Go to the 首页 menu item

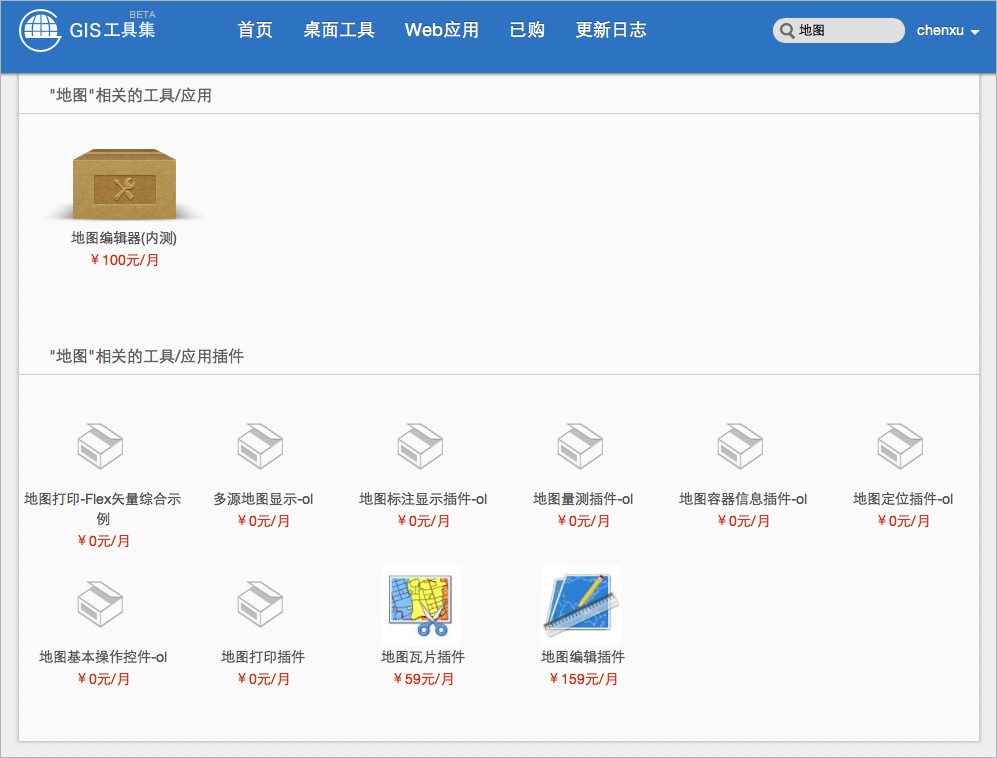pyautogui.click(x=255, y=30)
